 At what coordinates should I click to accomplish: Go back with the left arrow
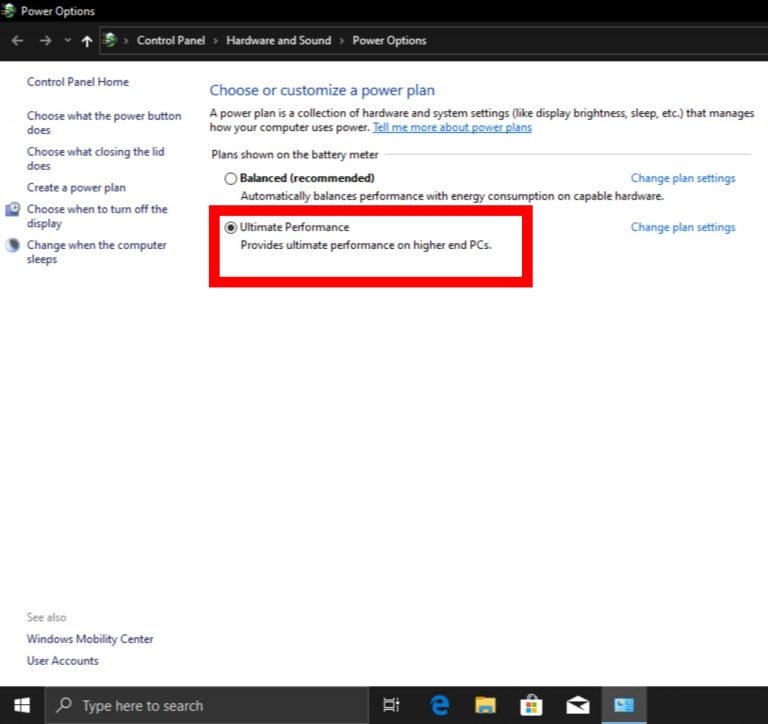18,41
